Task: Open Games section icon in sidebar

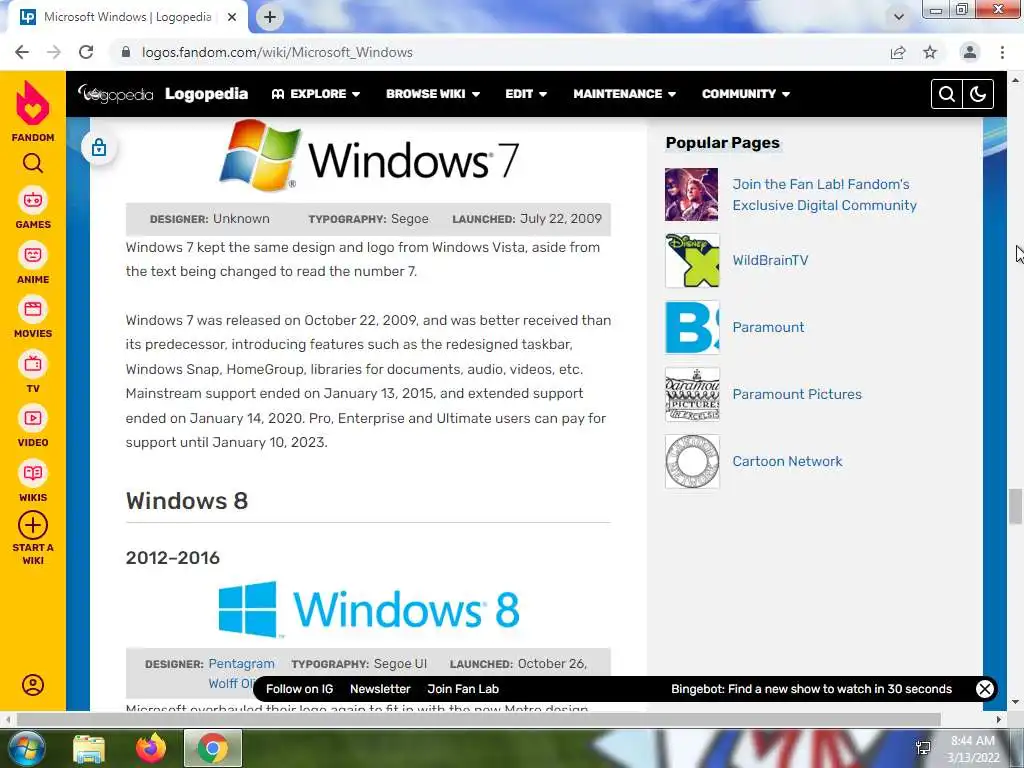Action: [33, 200]
